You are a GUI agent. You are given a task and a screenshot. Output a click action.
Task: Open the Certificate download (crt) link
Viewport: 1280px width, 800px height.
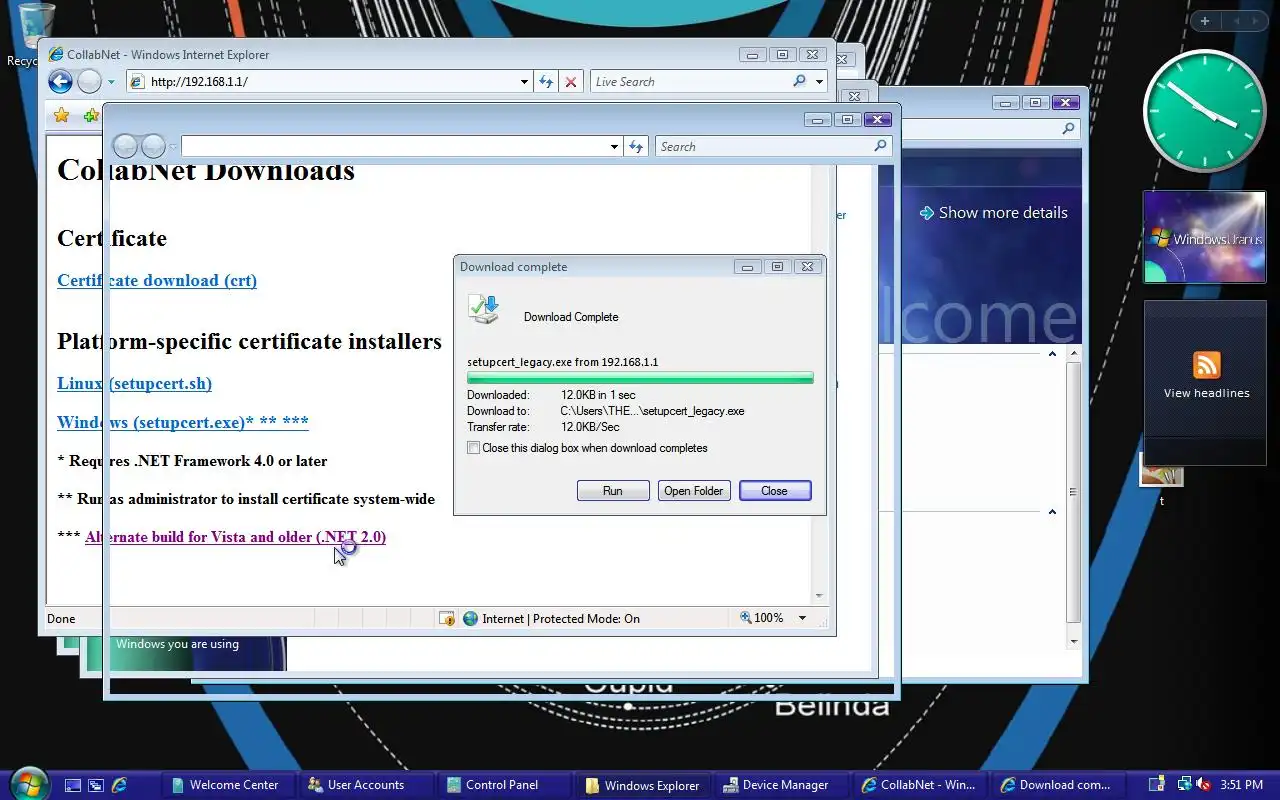pyautogui.click(x=157, y=280)
